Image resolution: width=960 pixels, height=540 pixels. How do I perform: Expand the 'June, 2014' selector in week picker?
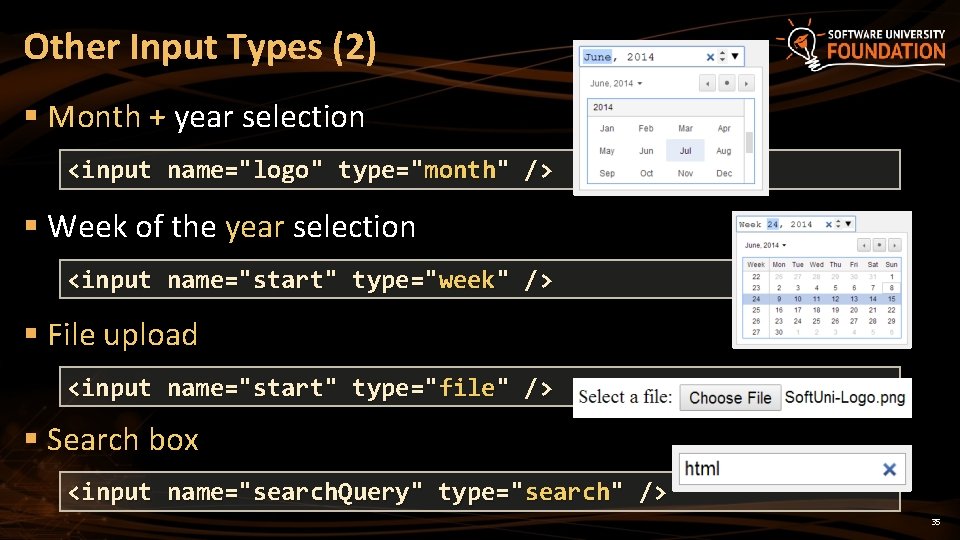click(x=765, y=245)
